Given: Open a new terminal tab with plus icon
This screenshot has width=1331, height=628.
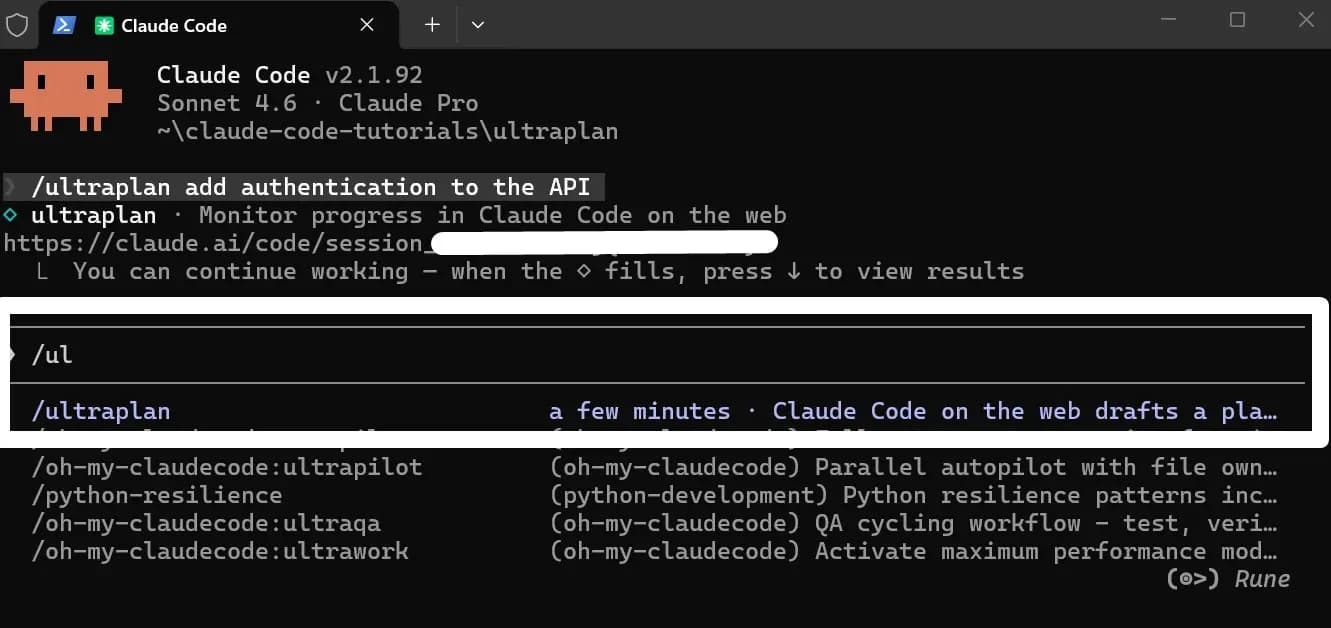Looking at the screenshot, I should (430, 24).
